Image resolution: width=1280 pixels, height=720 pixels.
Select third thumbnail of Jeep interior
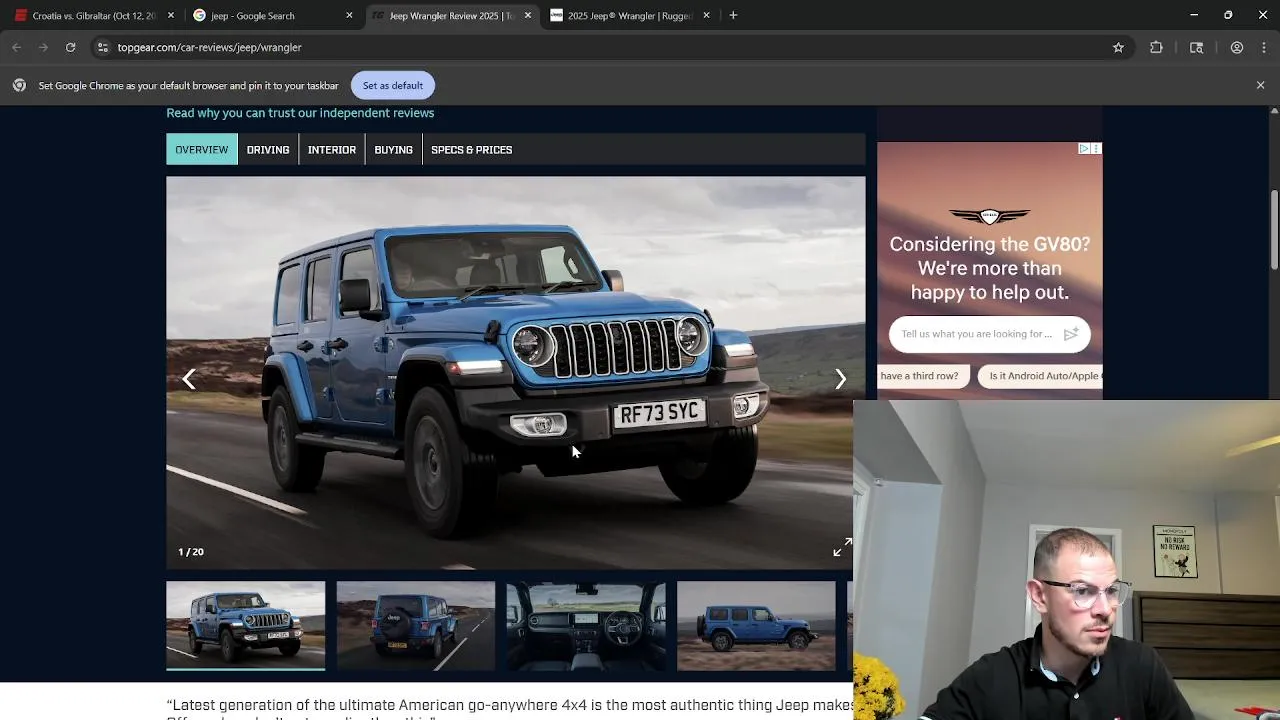coord(586,626)
